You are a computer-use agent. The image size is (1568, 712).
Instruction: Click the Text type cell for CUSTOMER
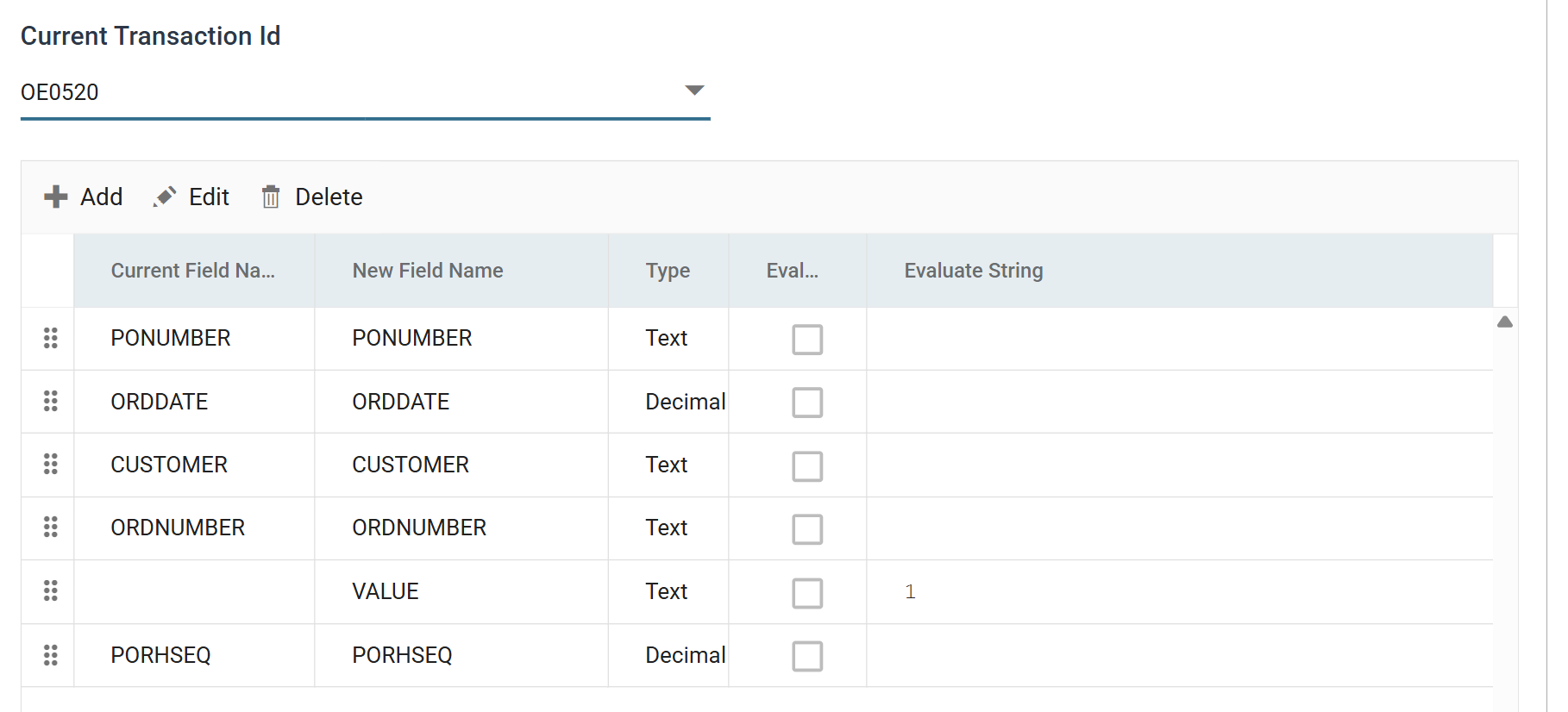click(x=668, y=465)
